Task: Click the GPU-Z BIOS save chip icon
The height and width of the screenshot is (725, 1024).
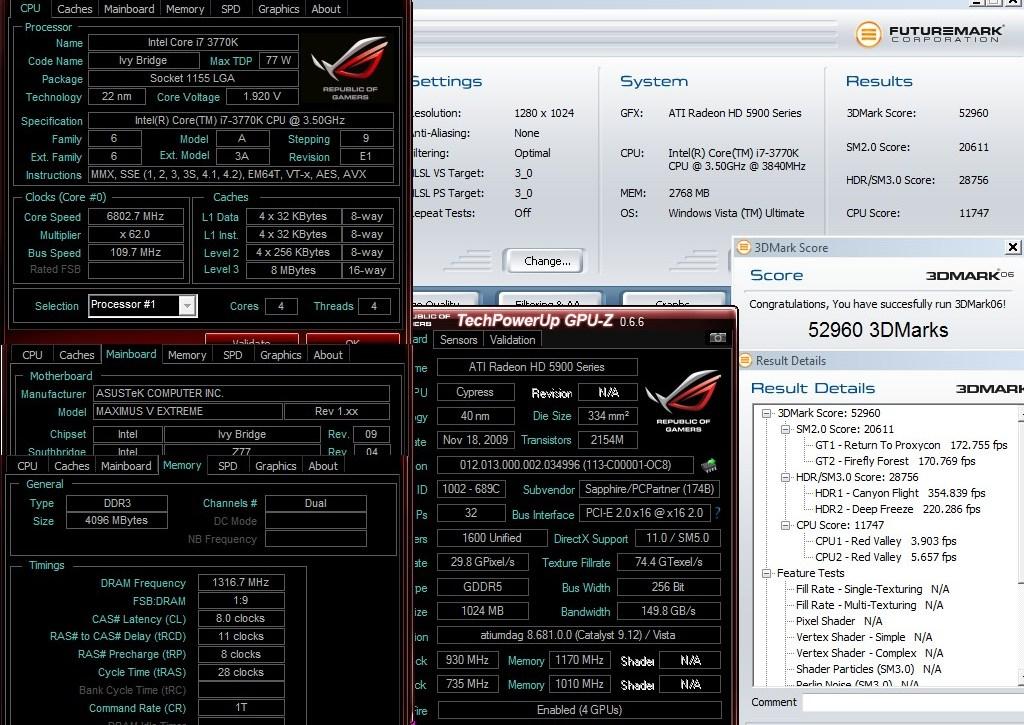Action: pyautogui.click(x=709, y=465)
